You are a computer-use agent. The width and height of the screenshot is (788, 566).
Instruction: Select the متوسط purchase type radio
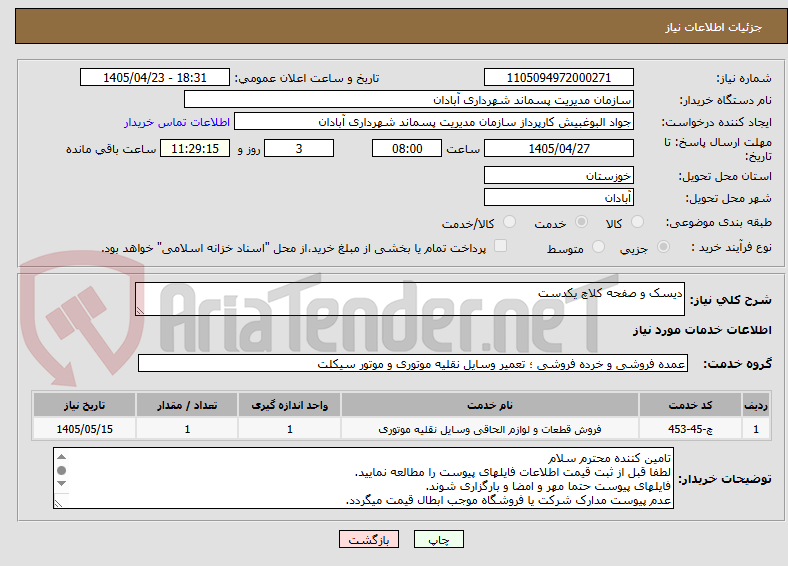(x=598, y=246)
